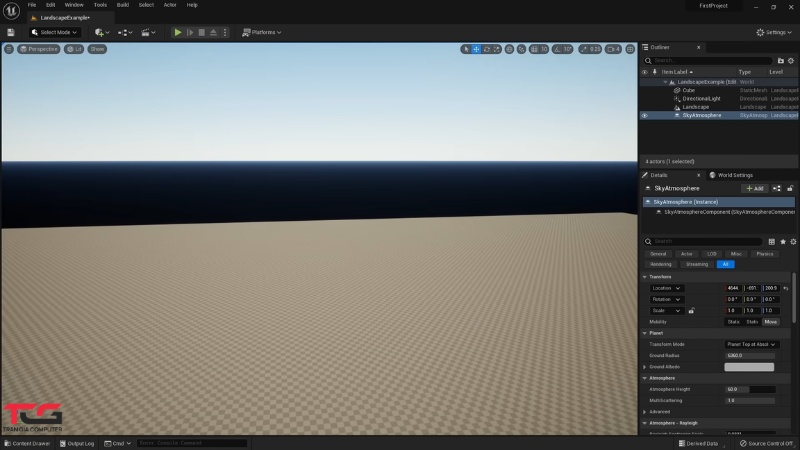Filter Details by Physics category

click(x=764, y=254)
